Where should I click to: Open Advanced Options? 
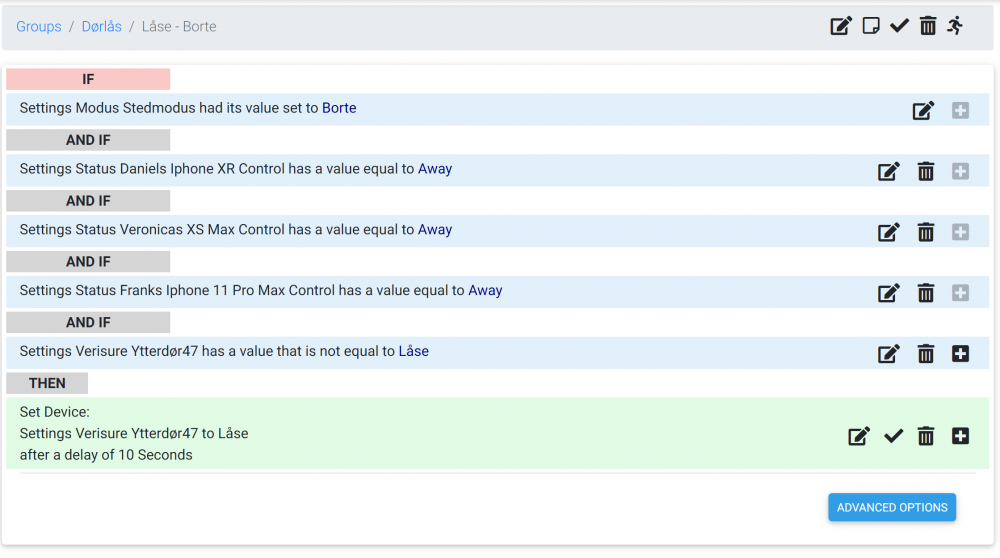(891, 507)
